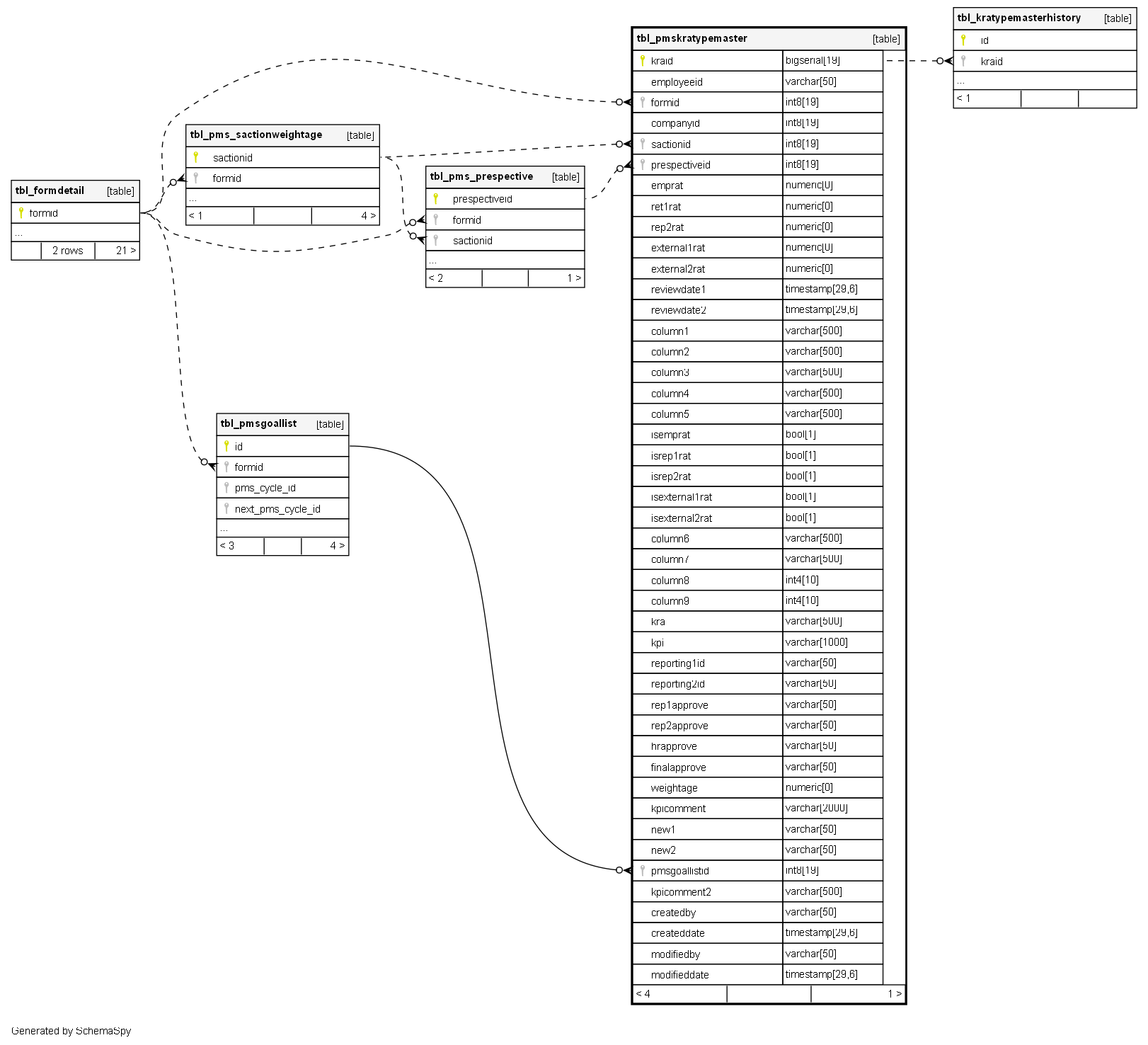Click the yellow key icon beside sactionid in tbl_pms_sactionweightage
1148x1045 pixels.
pos(196,157)
